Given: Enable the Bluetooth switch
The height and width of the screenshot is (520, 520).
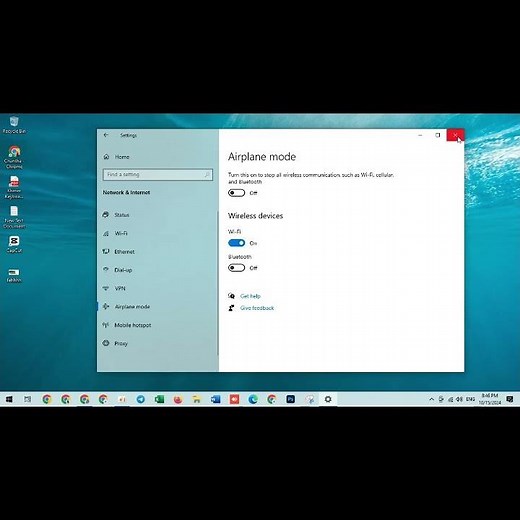Looking at the screenshot, I should click(236, 268).
